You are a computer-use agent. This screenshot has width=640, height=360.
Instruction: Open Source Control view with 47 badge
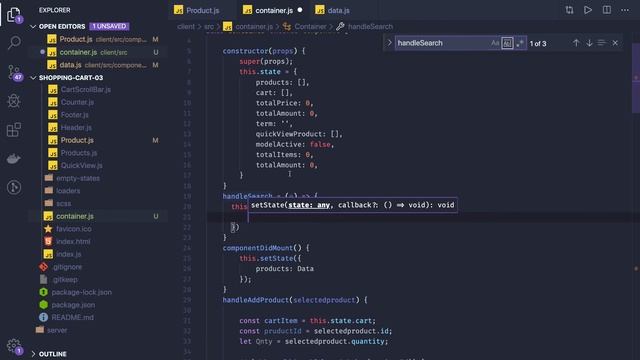click(15, 72)
